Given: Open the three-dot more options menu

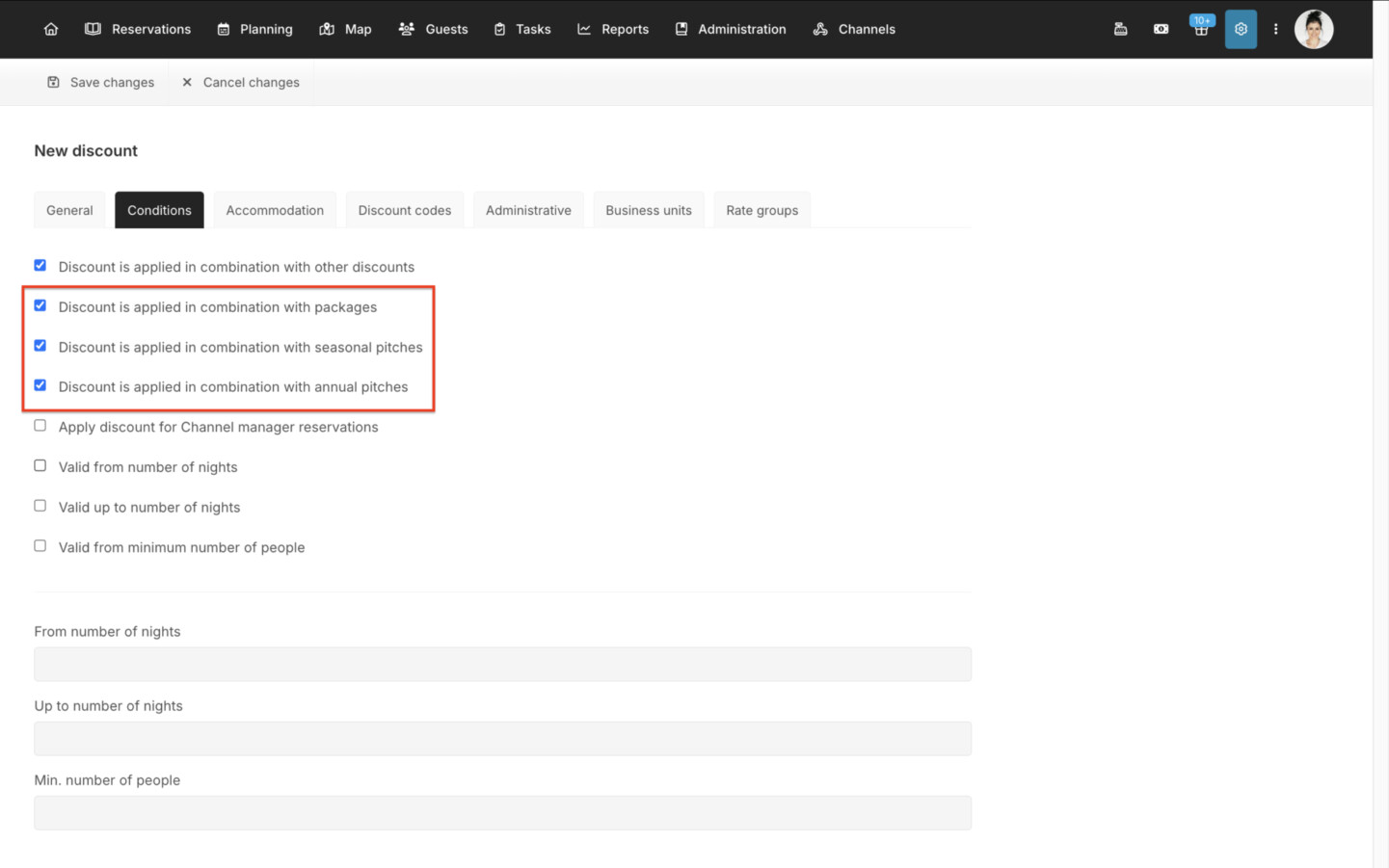Looking at the screenshot, I should point(1275,29).
